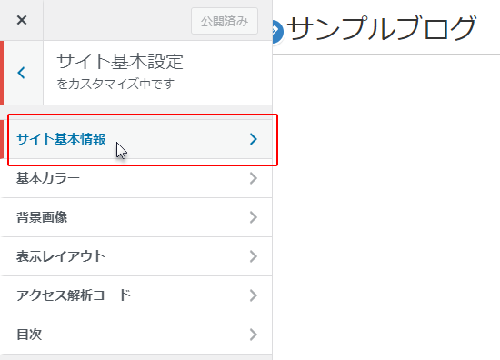Click the blue edit shortcut icon beside the site title
This screenshot has width=500, height=360.
point(277,32)
